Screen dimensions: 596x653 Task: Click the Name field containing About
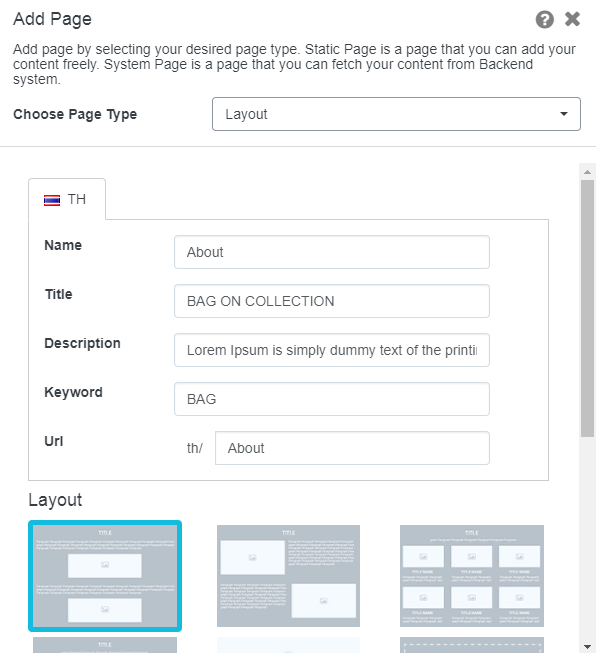[x=332, y=252]
